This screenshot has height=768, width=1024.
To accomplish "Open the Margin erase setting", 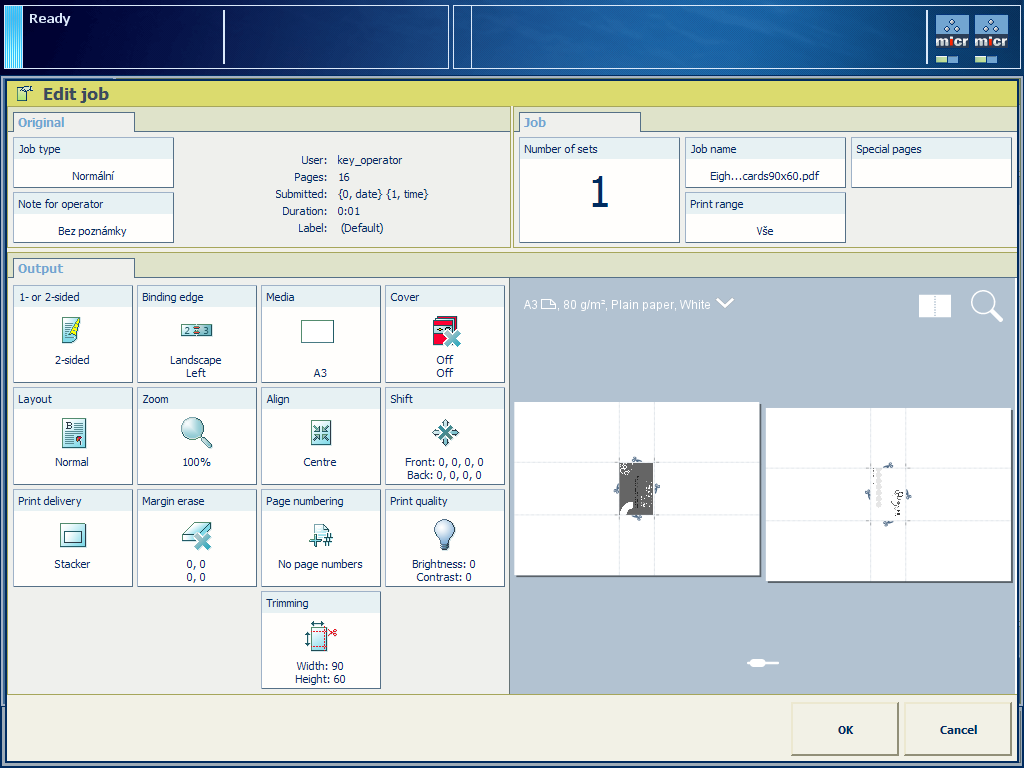I will tap(196, 538).
